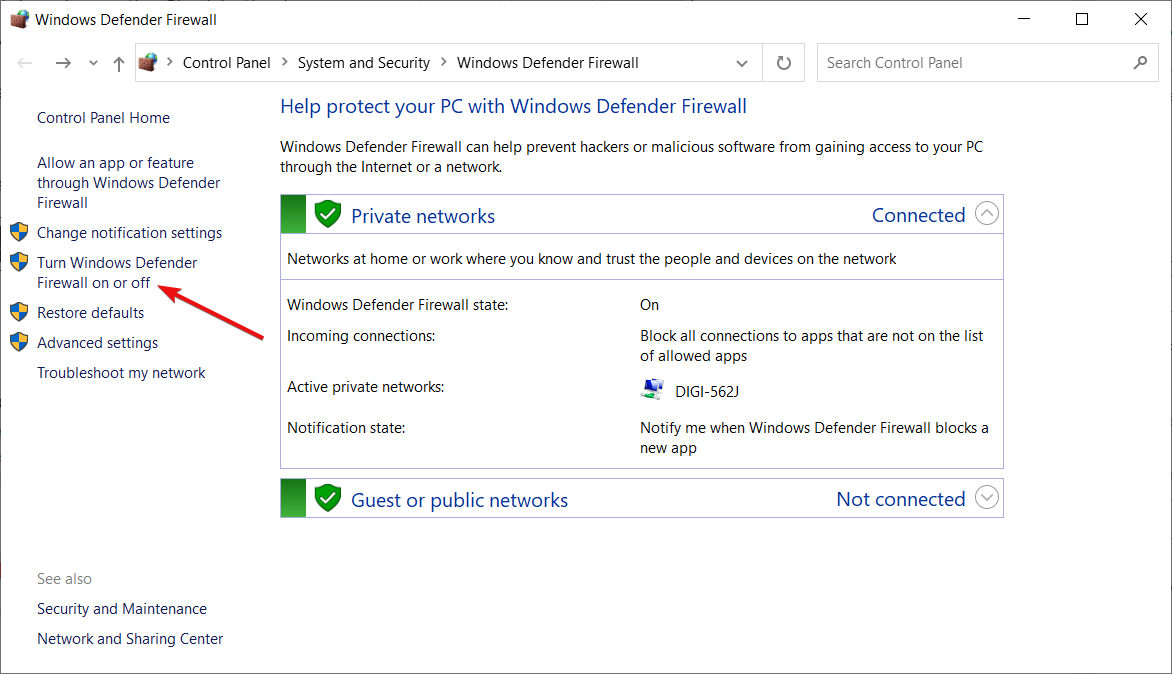Viewport: 1172px width, 674px height.
Task: Open the recent locations dropdown arrow
Action: point(93,64)
